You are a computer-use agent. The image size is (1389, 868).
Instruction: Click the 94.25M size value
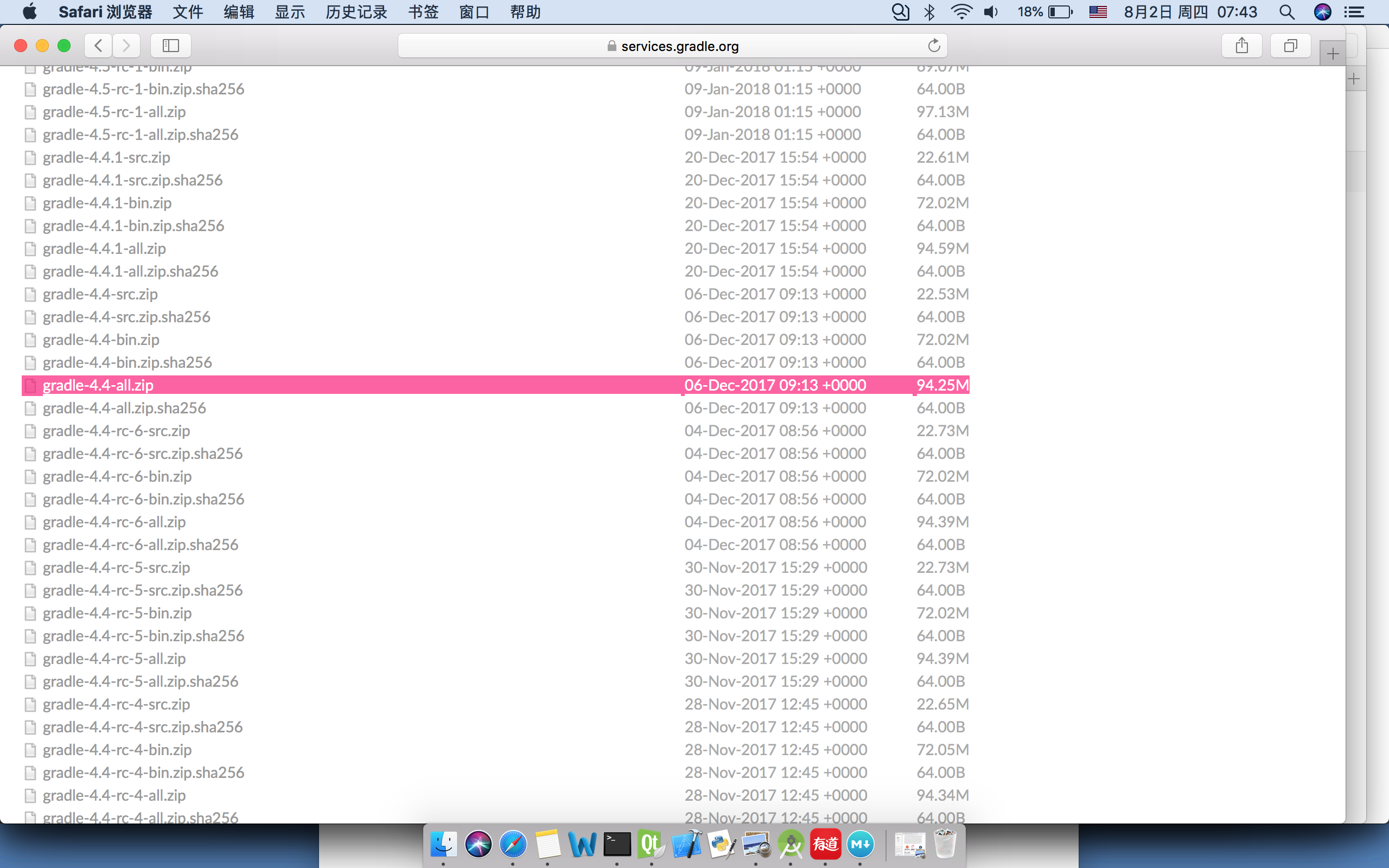pyautogui.click(x=942, y=385)
